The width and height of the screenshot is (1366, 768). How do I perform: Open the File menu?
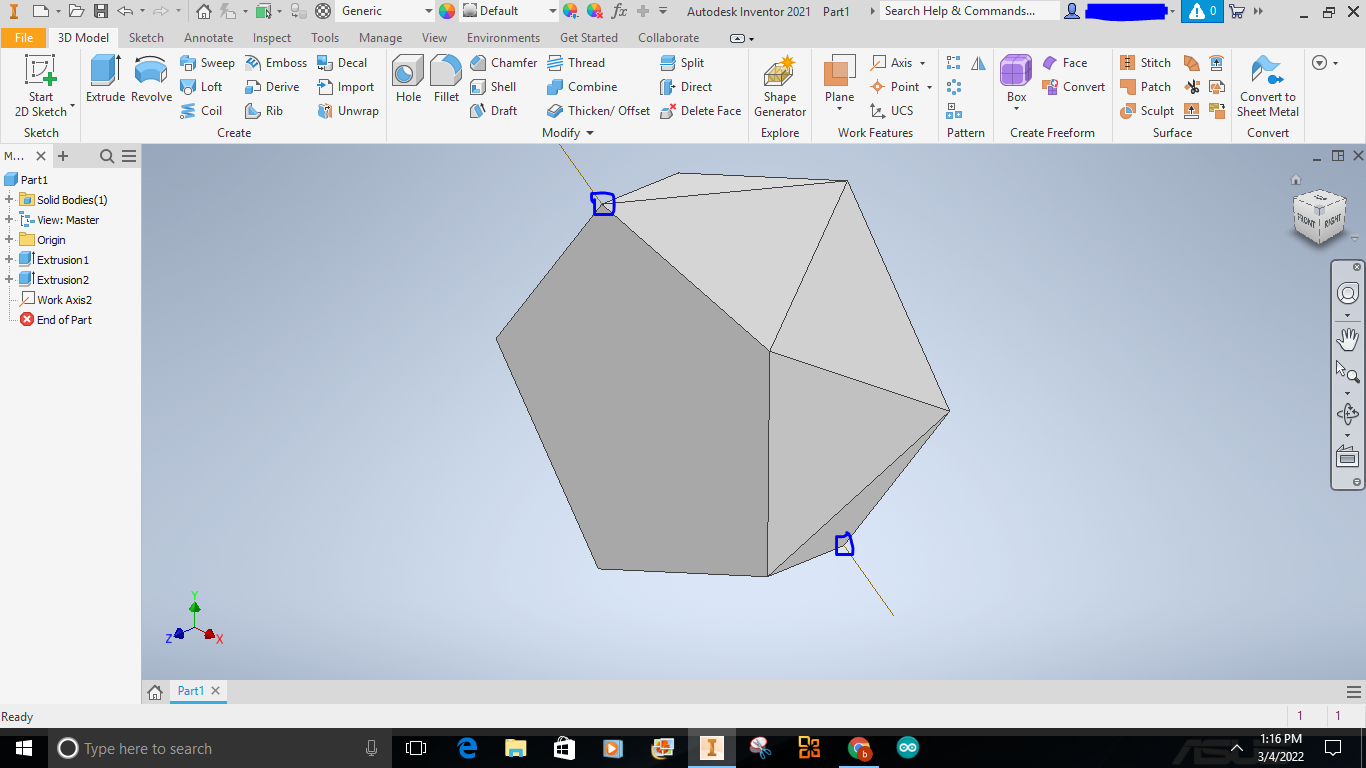point(24,38)
